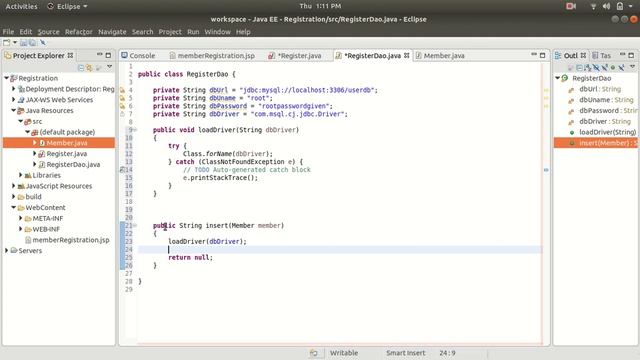Screen dimensions: 640x360
Task: Collapse the src folder node
Action: [x=20, y=121]
